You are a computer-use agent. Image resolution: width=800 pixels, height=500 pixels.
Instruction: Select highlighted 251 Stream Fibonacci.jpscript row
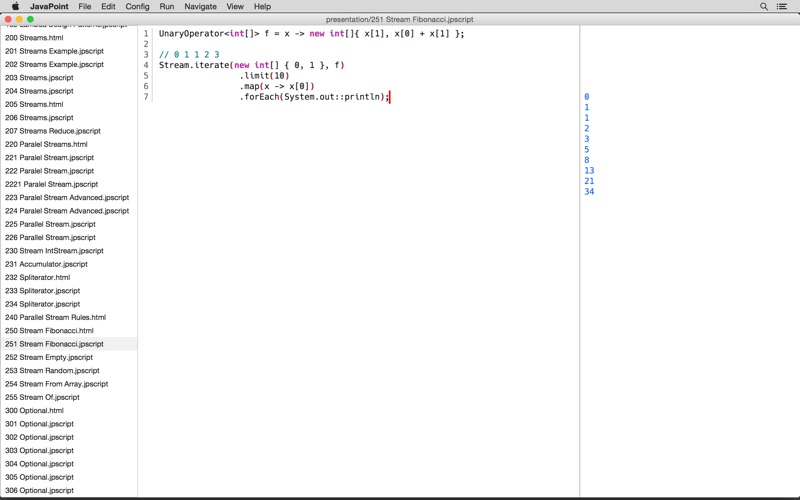(69, 344)
